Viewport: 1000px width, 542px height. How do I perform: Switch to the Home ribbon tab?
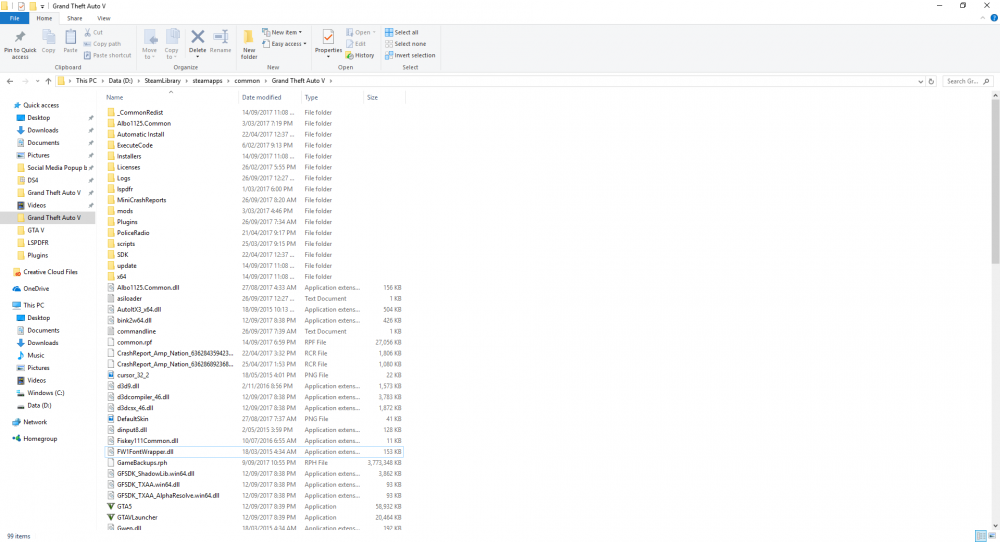[x=44, y=18]
